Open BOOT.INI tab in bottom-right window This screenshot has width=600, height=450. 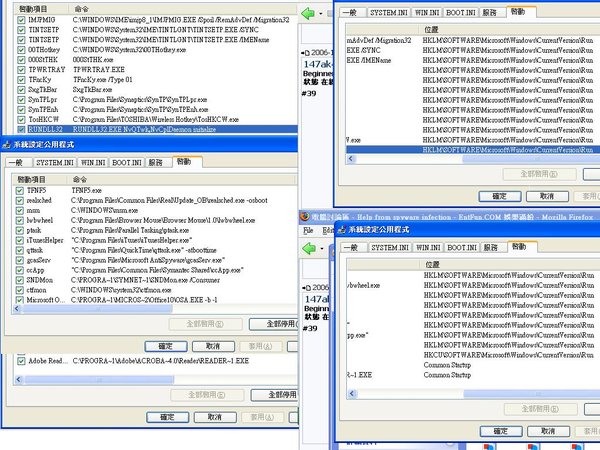[462, 248]
